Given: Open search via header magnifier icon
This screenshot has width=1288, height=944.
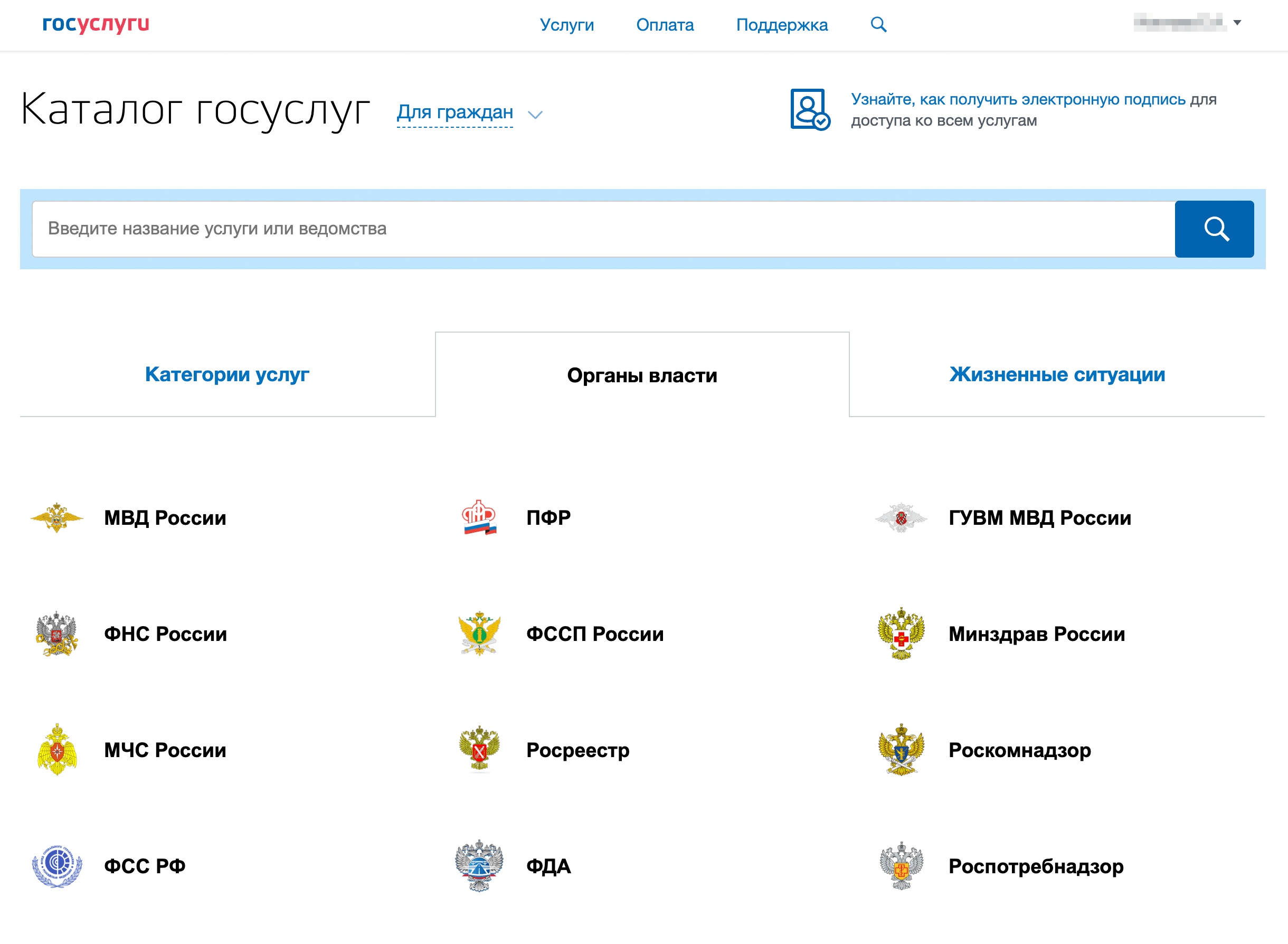Looking at the screenshot, I should (878, 25).
